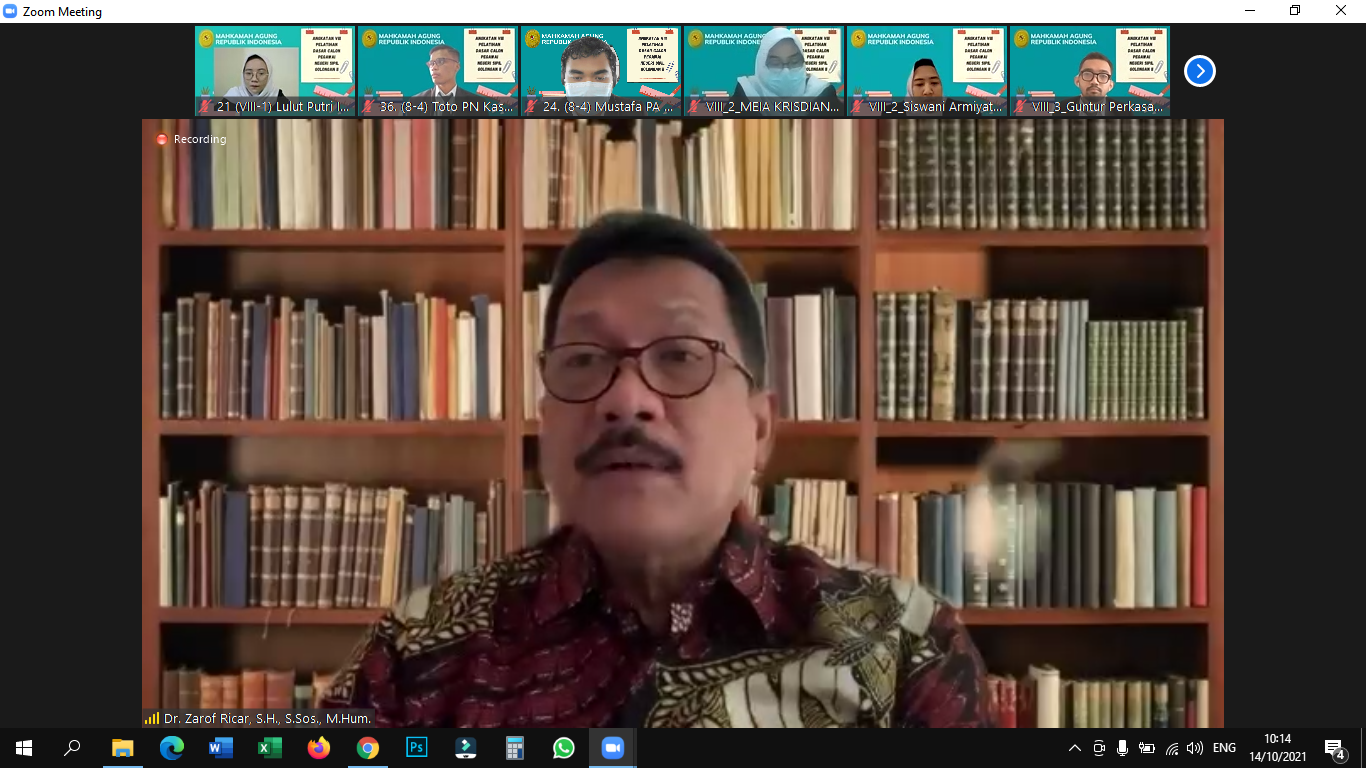
Task: Click muted mic icon on MEIA KRISDIAN tile
Action: (x=695, y=106)
